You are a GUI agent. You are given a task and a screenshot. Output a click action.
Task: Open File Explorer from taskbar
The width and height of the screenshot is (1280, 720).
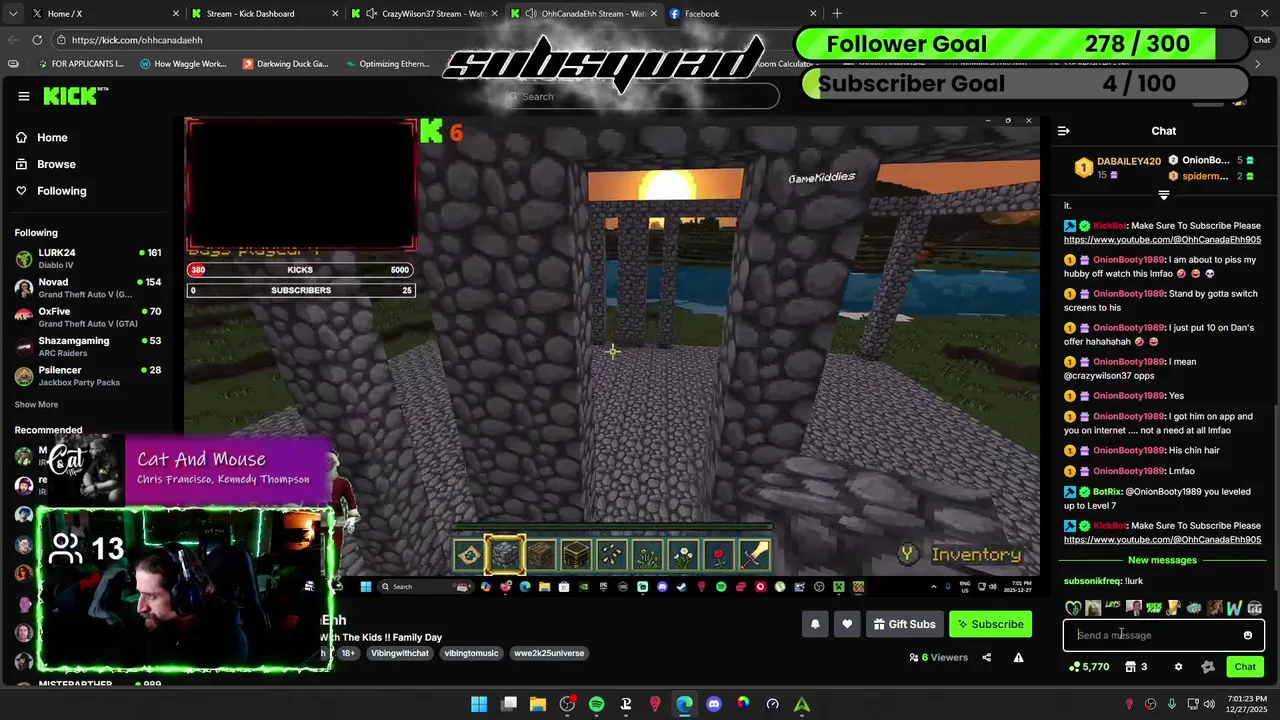[538, 704]
